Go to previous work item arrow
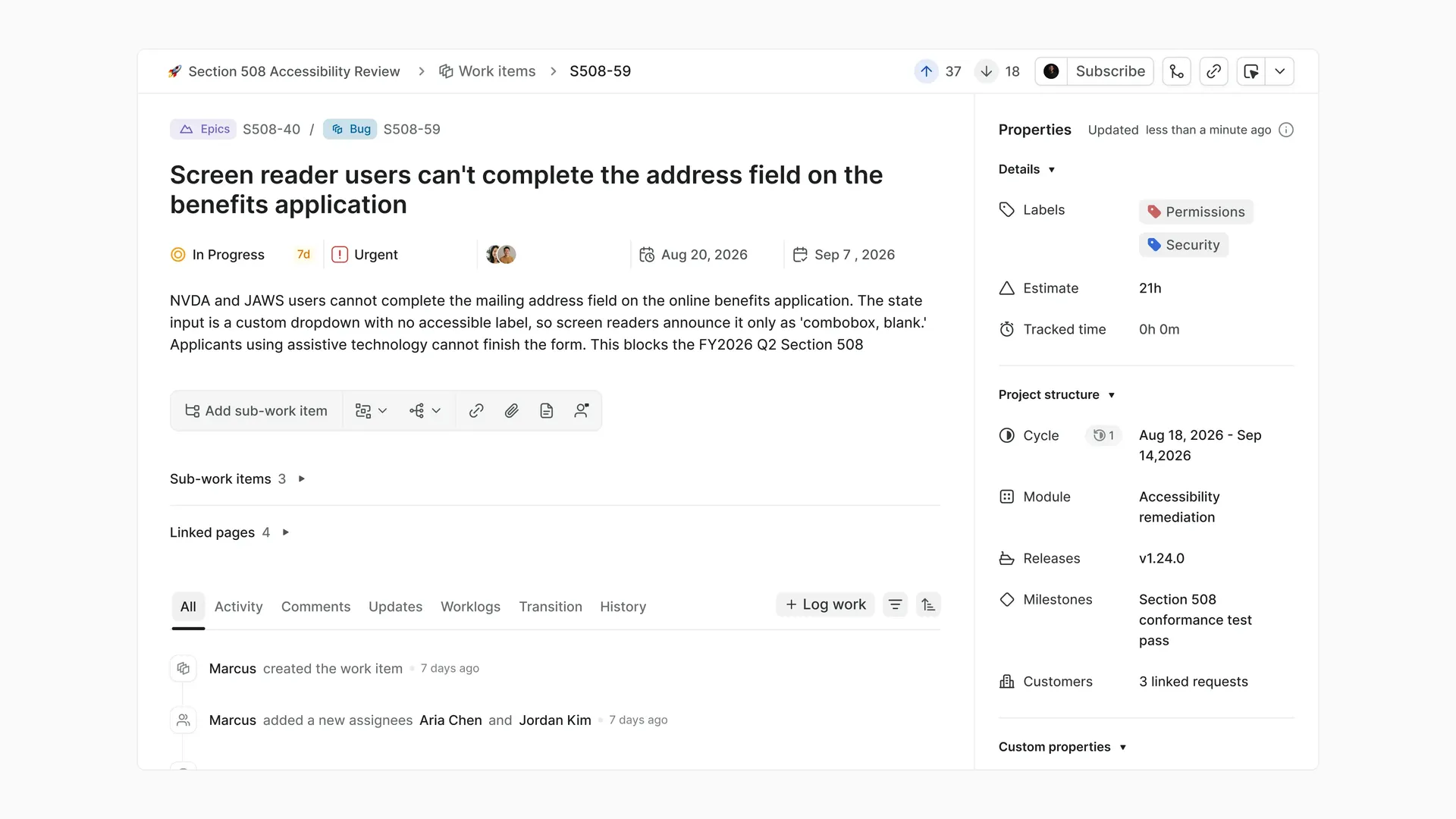 926,71
